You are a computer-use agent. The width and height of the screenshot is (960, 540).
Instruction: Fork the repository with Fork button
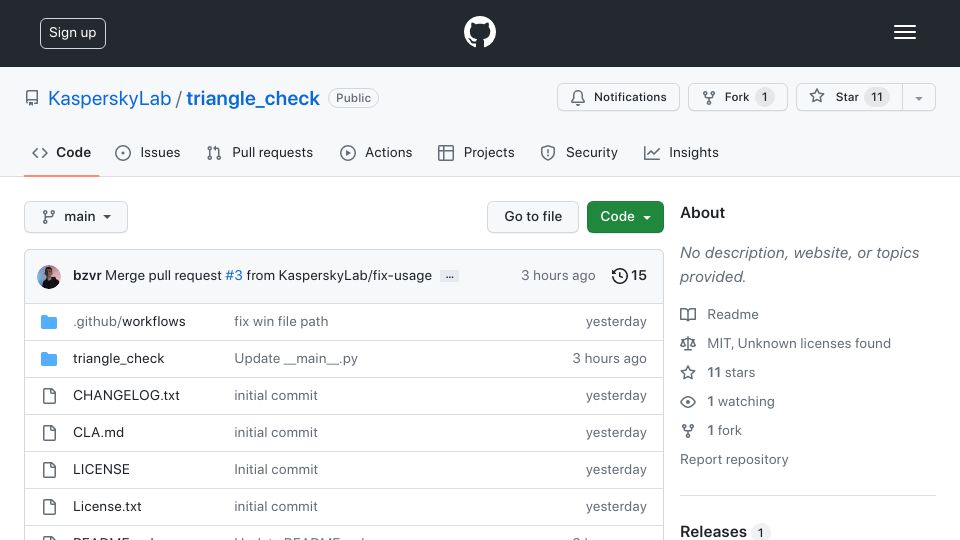point(738,97)
